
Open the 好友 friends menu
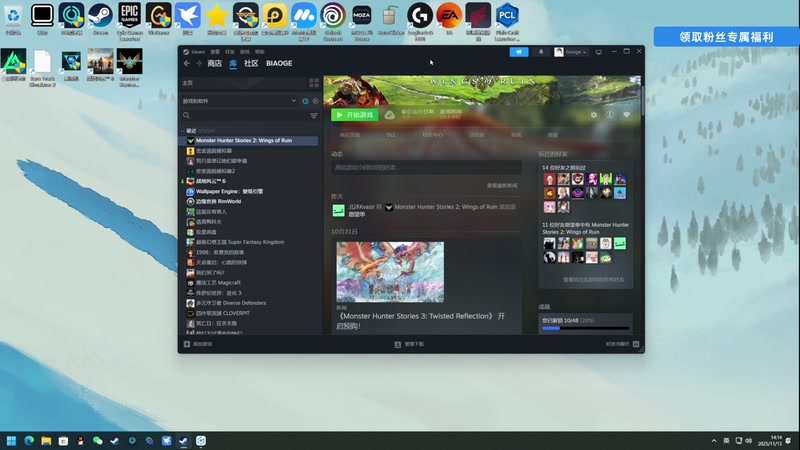(230, 52)
